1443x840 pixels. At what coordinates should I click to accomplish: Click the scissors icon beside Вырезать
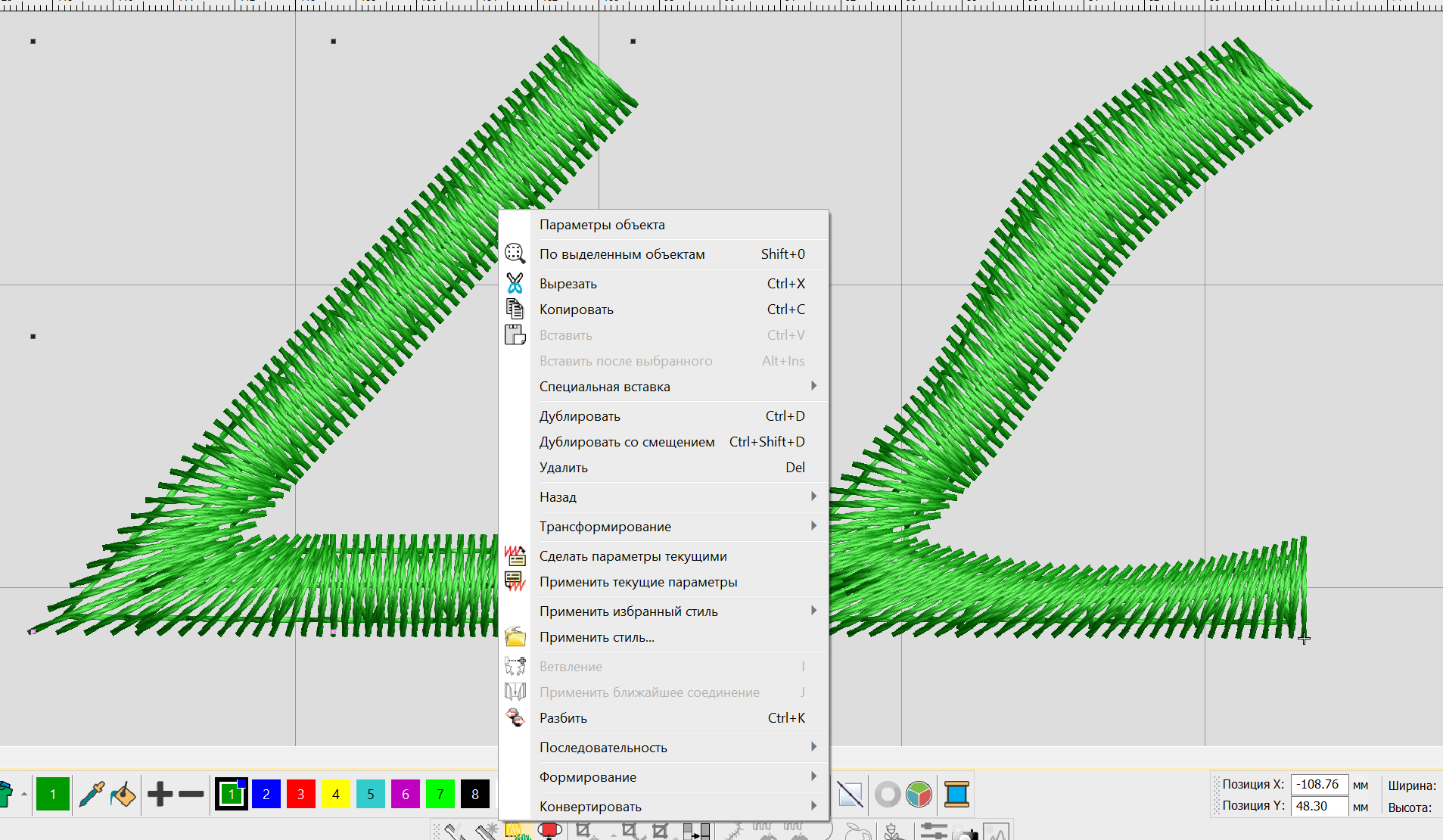[x=515, y=284]
